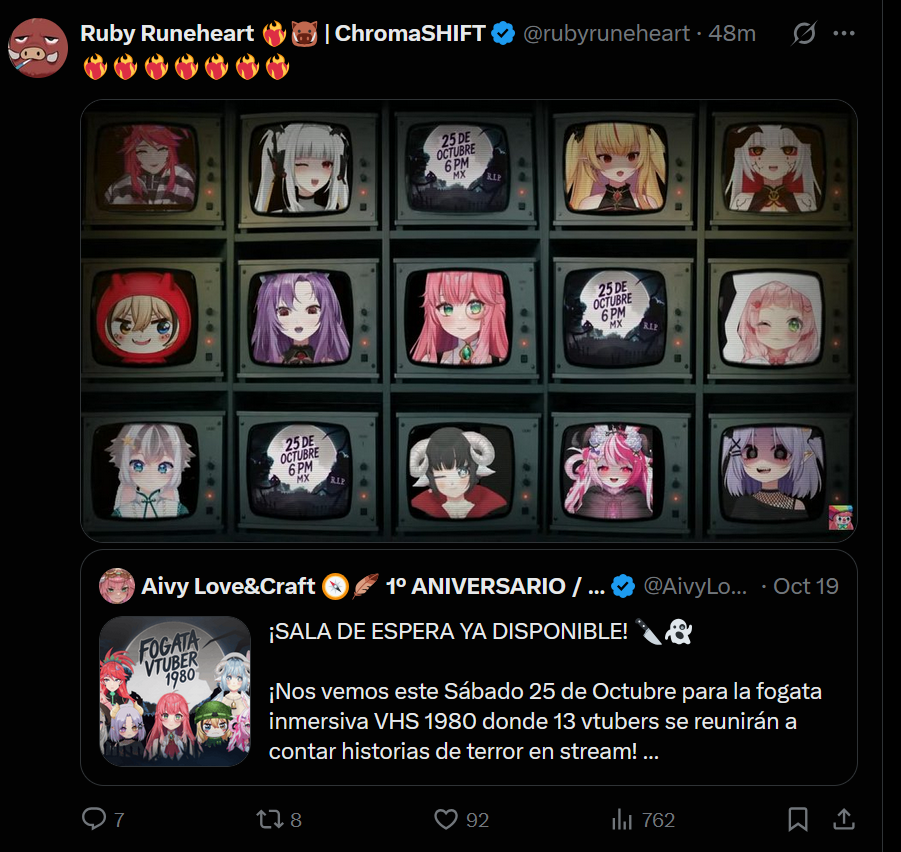The image size is (901, 852).
Task: Click the Fogata Vtuber 1980 thumbnail
Action: pos(175,691)
